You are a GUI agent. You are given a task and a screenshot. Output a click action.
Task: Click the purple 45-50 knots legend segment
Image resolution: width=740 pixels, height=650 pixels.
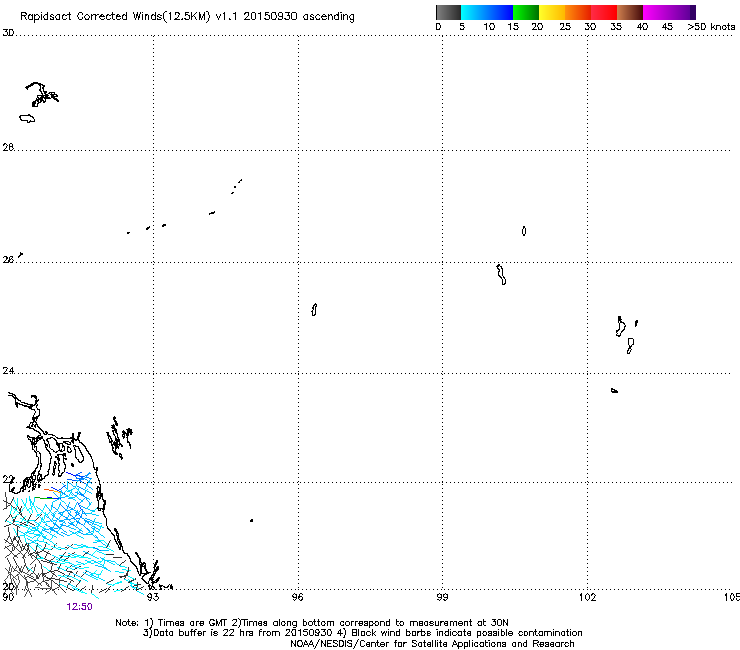(682, 12)
